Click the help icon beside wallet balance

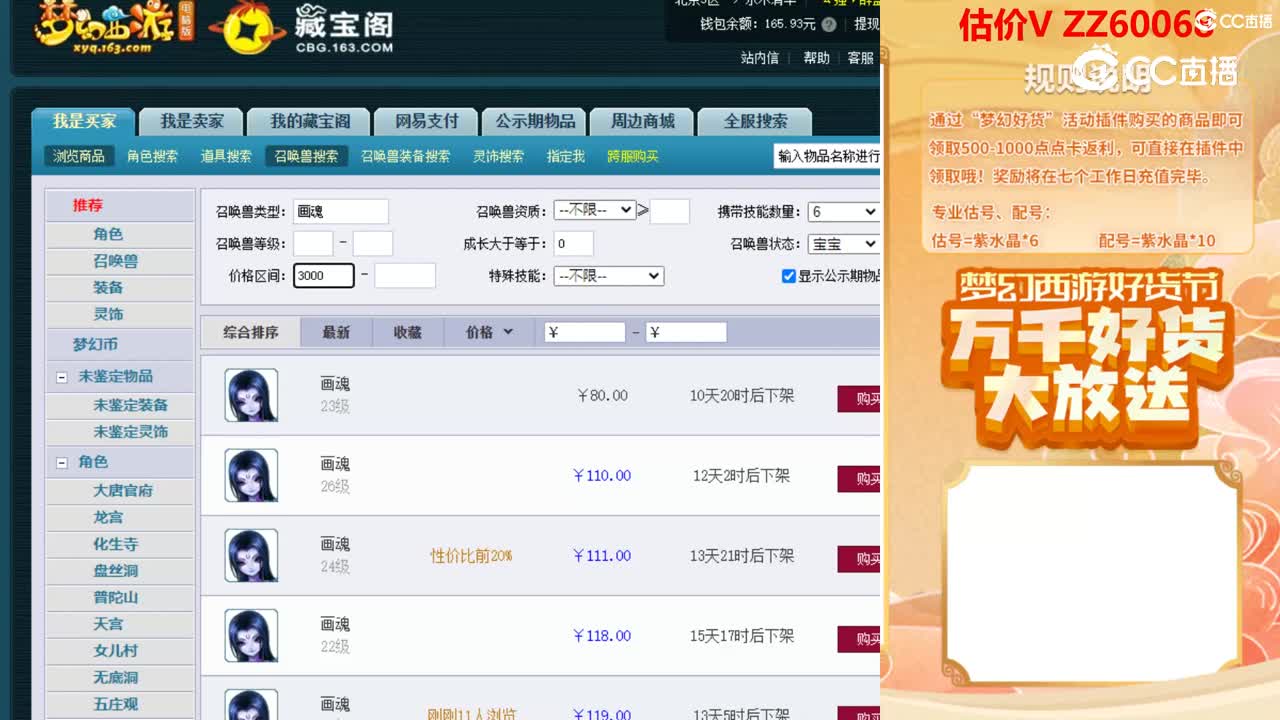click(828, 24)
